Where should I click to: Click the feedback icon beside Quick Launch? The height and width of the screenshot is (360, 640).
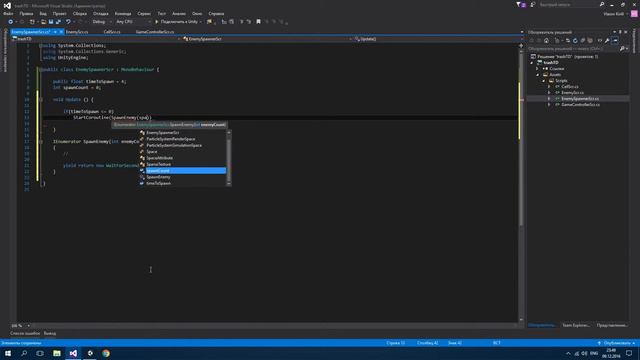click(x=533, y=4)
